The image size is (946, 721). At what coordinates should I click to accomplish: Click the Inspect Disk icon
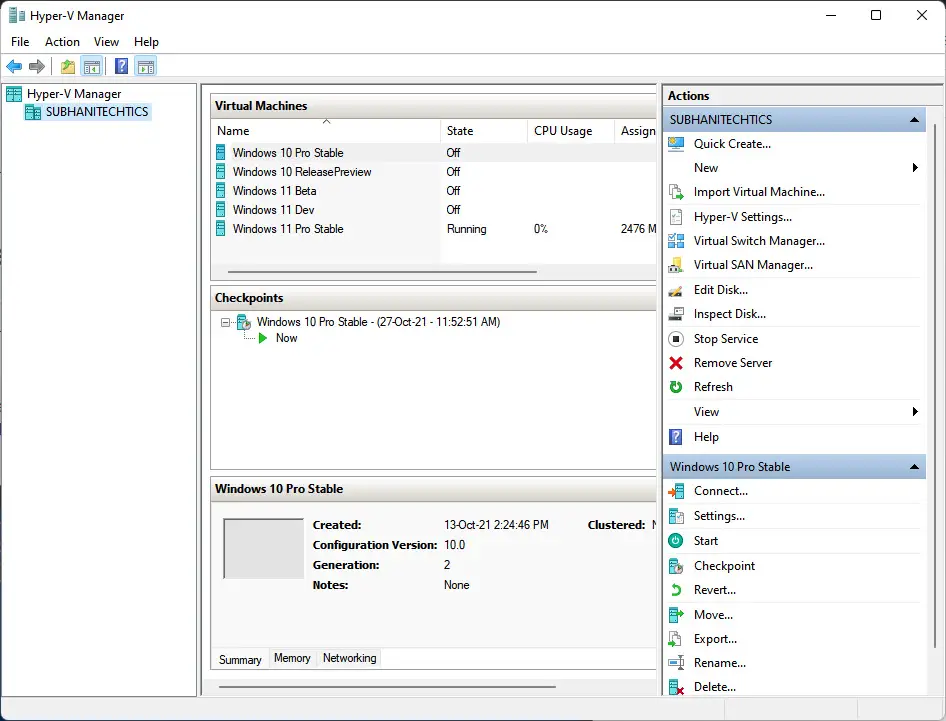click(676, 314)
